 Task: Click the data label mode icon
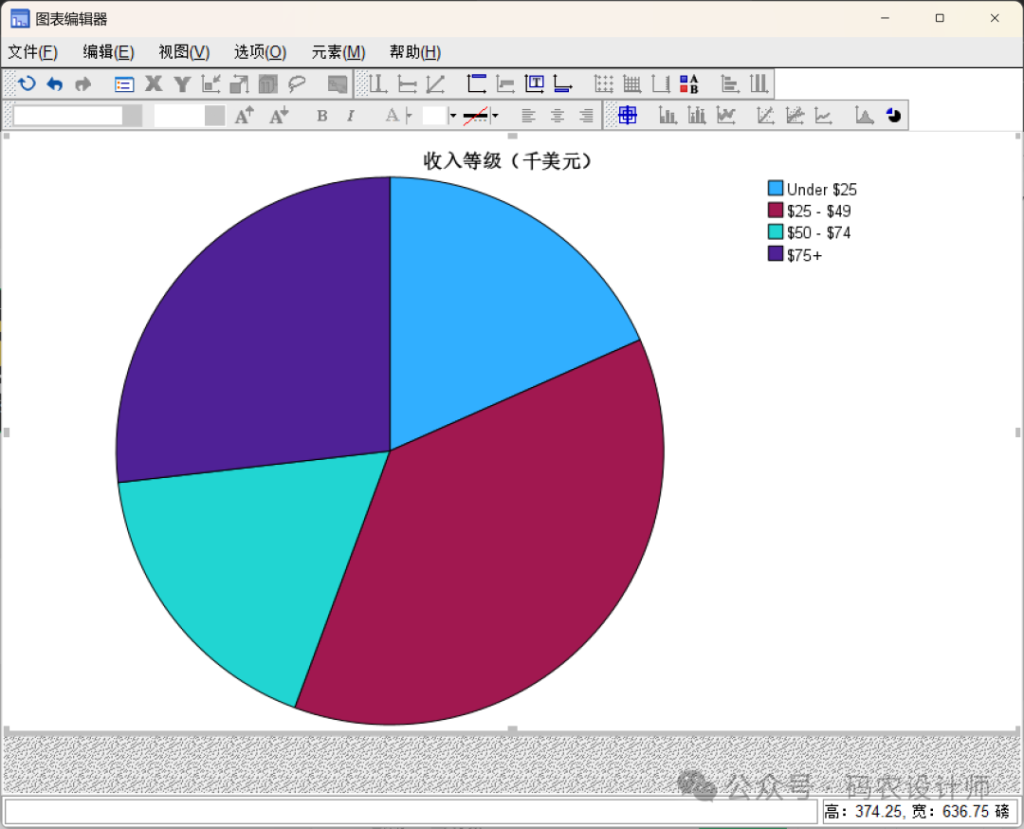337,85
